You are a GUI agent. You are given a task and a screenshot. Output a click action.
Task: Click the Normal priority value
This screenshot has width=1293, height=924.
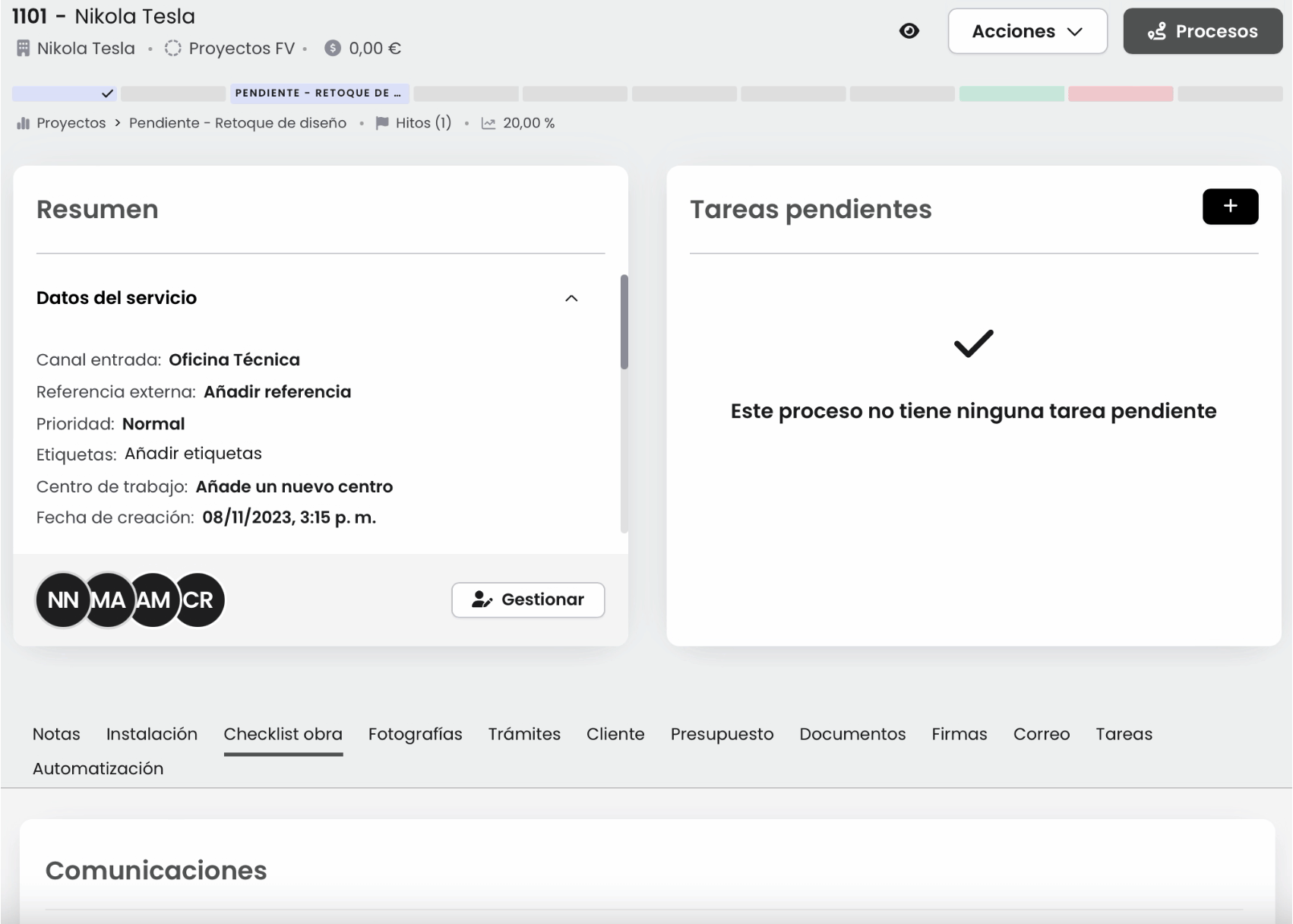[153, 424]
